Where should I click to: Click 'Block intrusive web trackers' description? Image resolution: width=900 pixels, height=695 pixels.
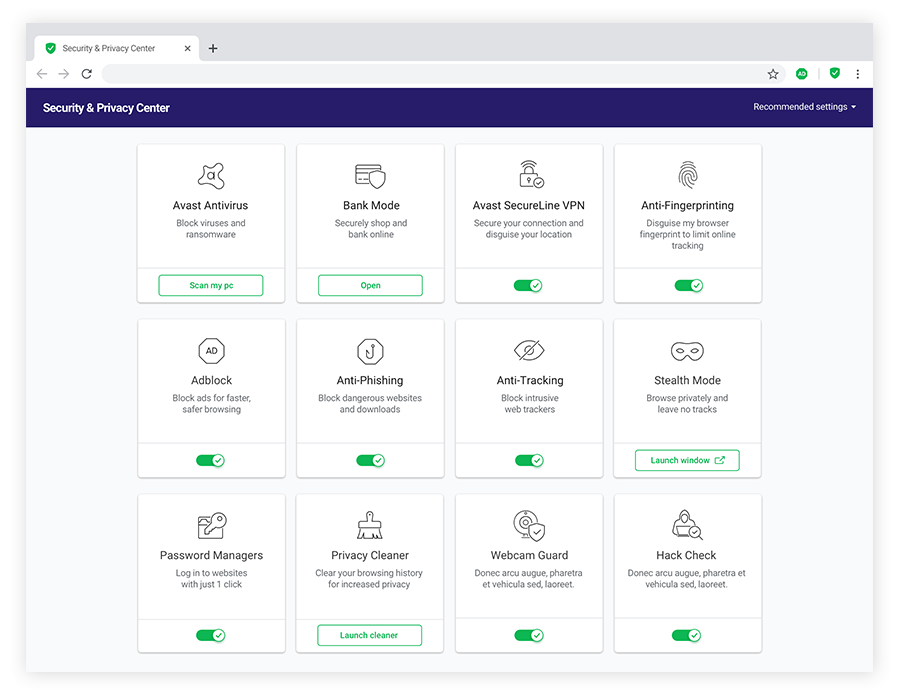pyautogui.click(x=530, y=403)
